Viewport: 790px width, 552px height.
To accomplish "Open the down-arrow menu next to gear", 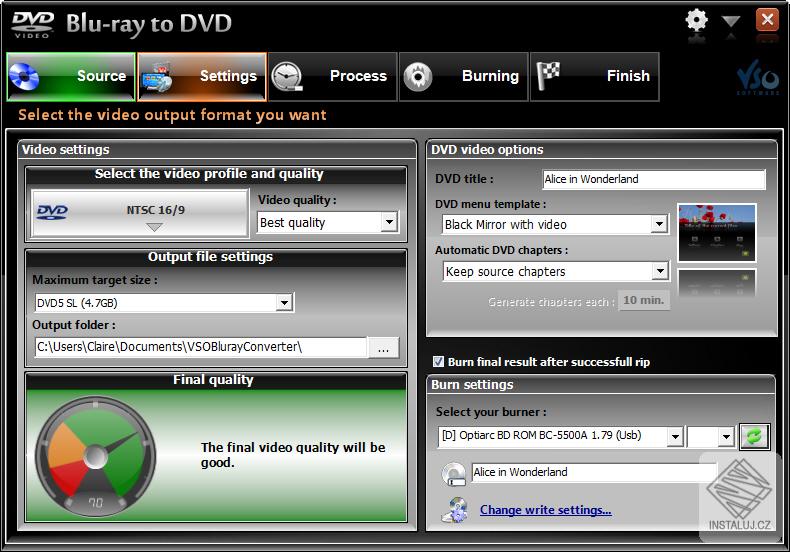I will click(731, 21).
